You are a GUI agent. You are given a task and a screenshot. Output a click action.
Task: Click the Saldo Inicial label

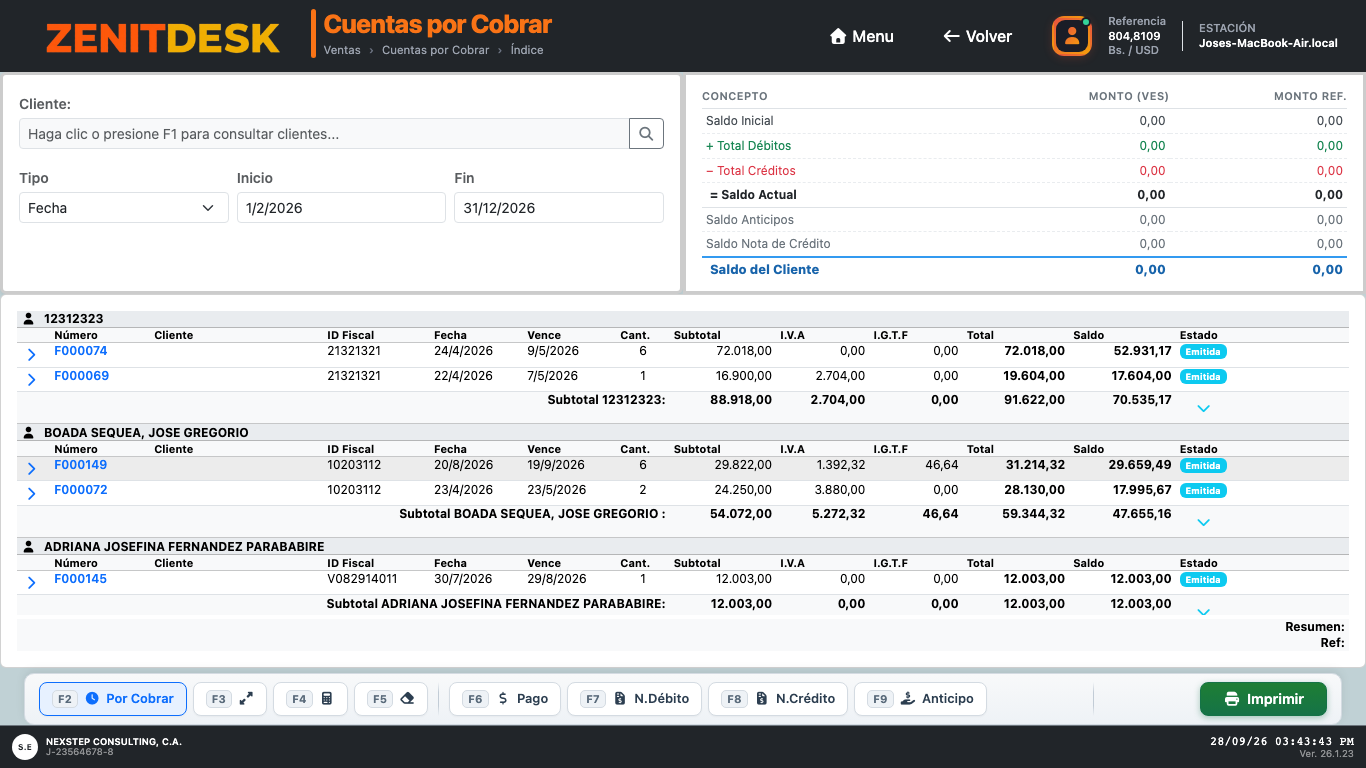740,121
